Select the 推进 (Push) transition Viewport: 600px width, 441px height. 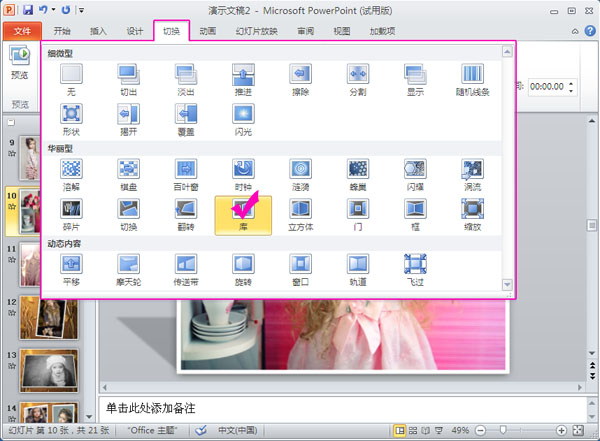pyautogui.click(x=243, y=80)
